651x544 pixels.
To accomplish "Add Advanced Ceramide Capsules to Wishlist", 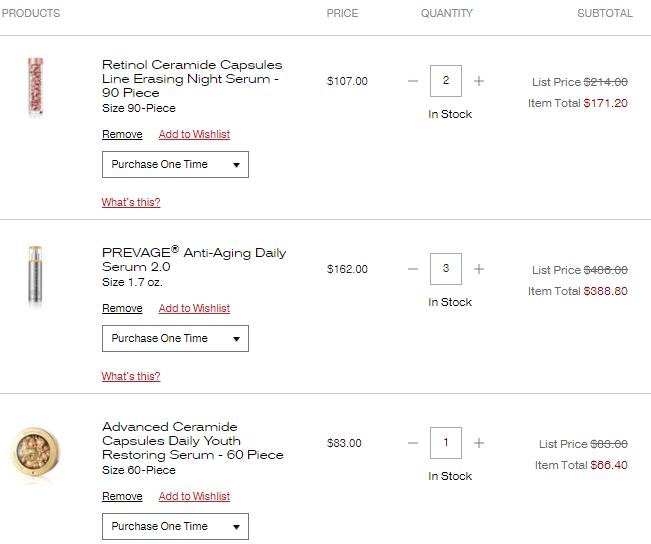I will (x=194, y=496).
